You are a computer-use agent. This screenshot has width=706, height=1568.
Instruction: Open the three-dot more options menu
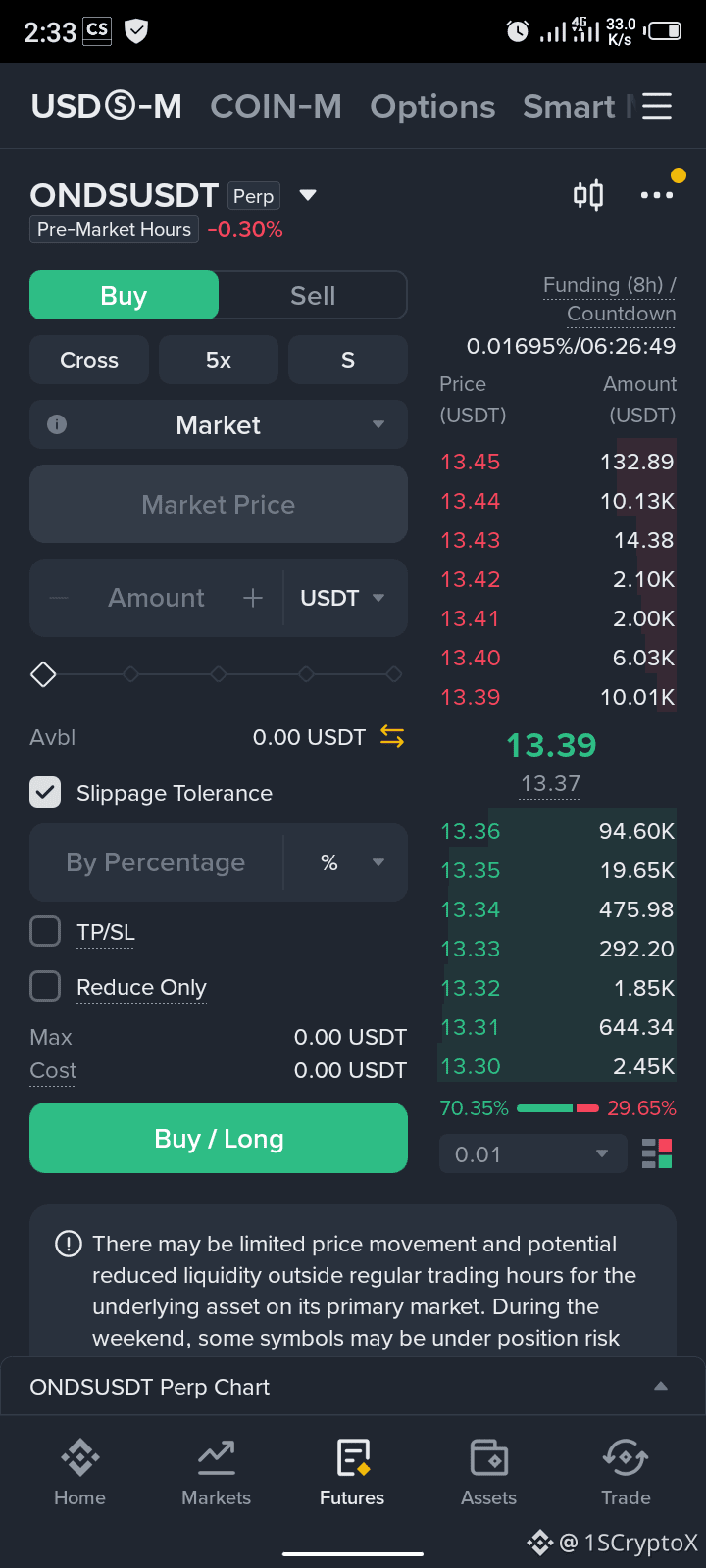pos(657,195)
